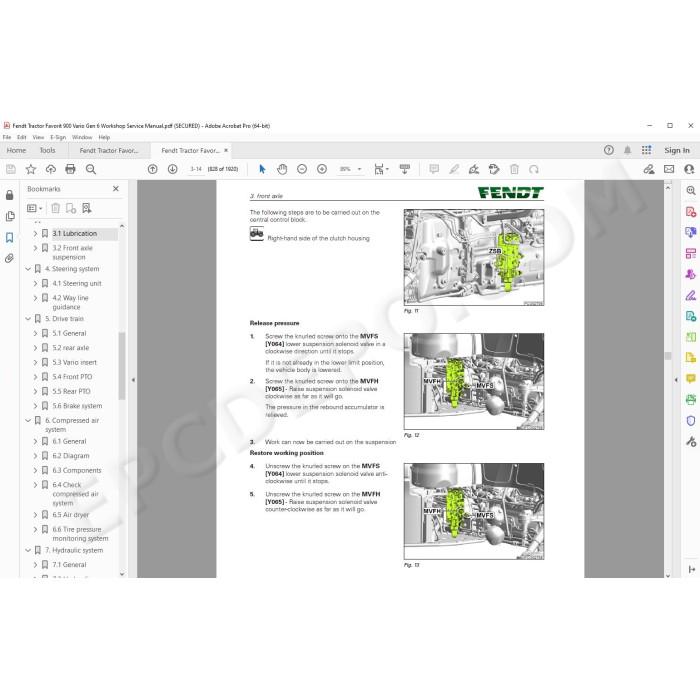Open the find text magnifier tool
This screenshot has width=700, height=700.
[91, 169]
